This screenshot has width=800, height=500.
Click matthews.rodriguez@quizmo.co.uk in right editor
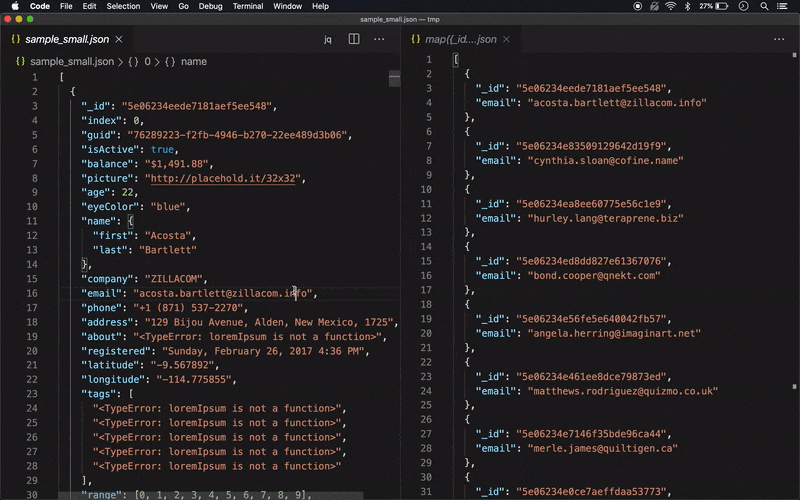(x=622, y=391)
